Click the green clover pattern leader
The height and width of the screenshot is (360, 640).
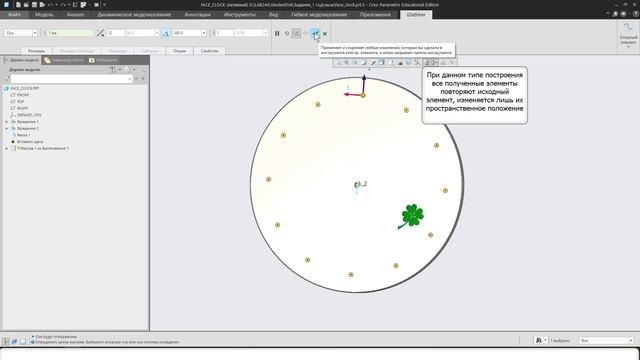pos(413,215)
